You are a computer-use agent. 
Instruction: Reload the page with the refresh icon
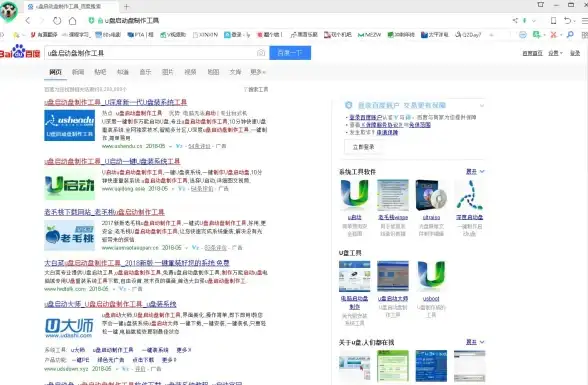(57, 21)
